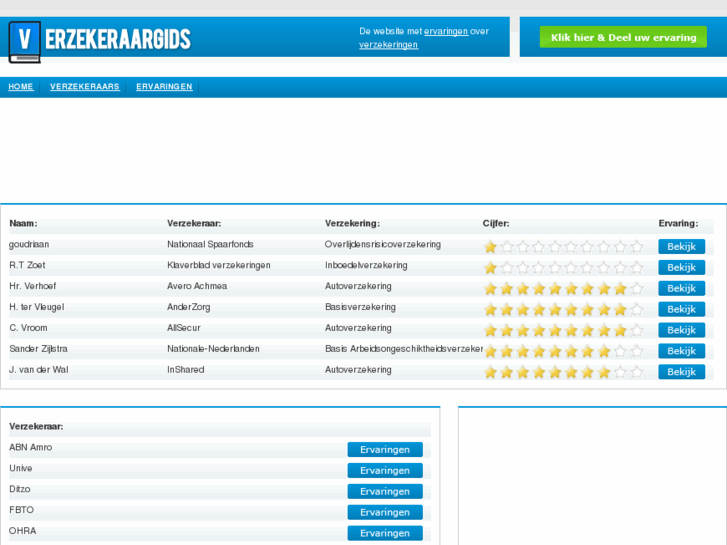Open H. ter Vleugel review with Bekijk
This screenshot has width=727, height=545.
pos(682,309)
